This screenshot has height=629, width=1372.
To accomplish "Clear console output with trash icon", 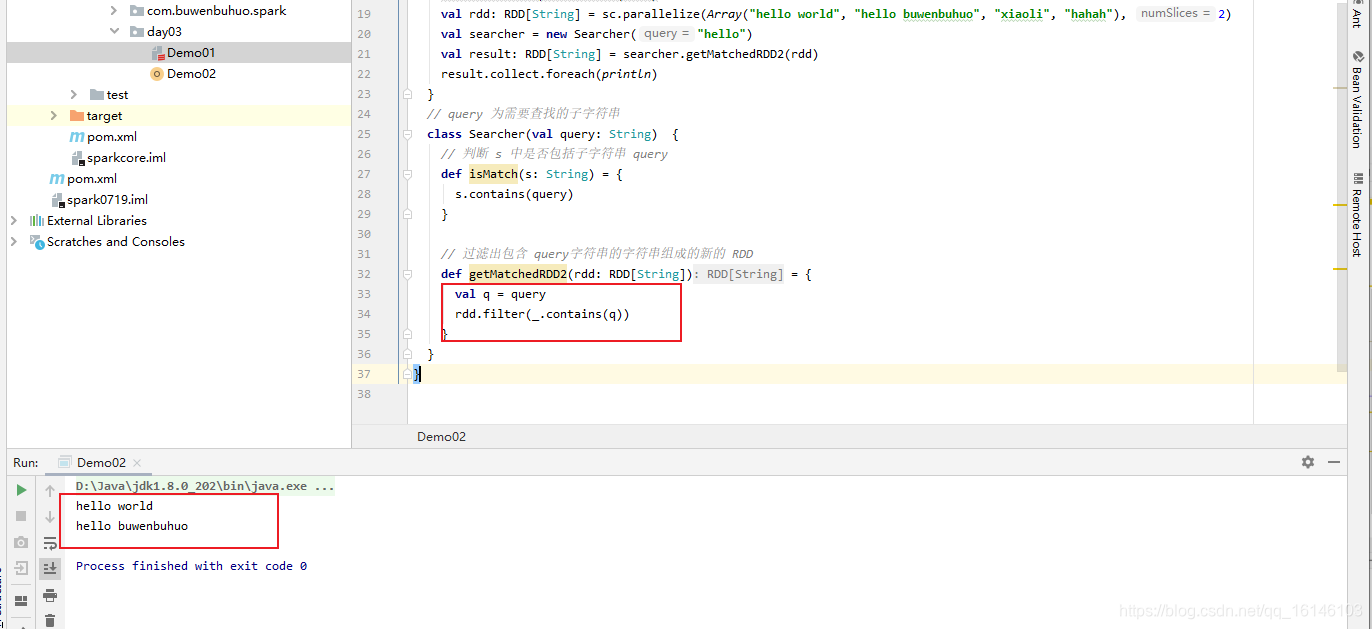I will coord(50,620).
